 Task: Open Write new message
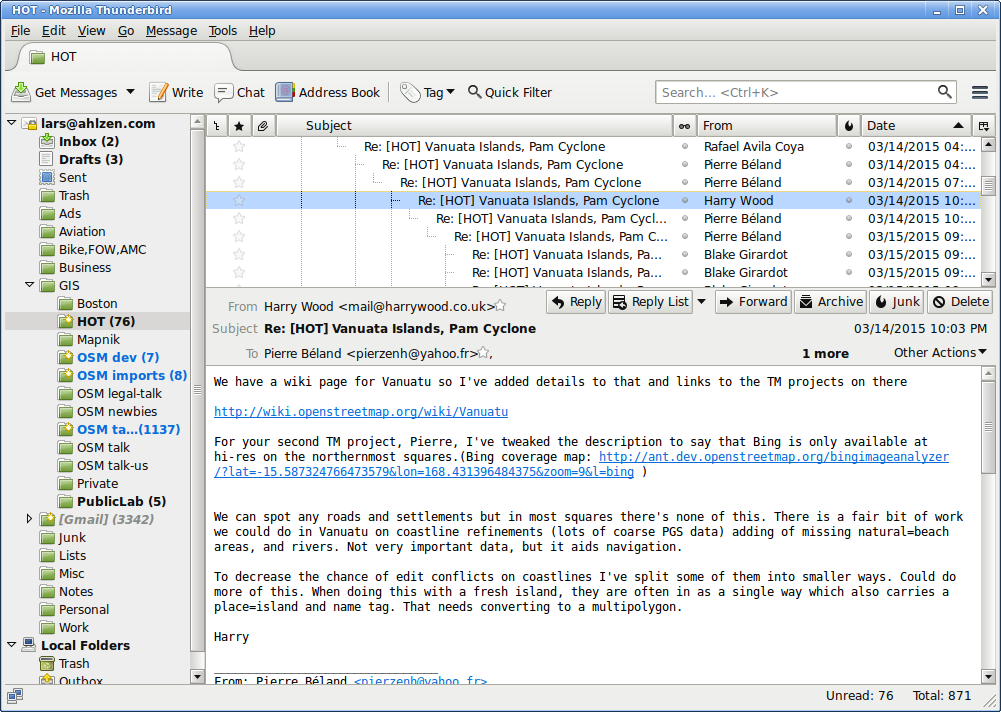176,92
